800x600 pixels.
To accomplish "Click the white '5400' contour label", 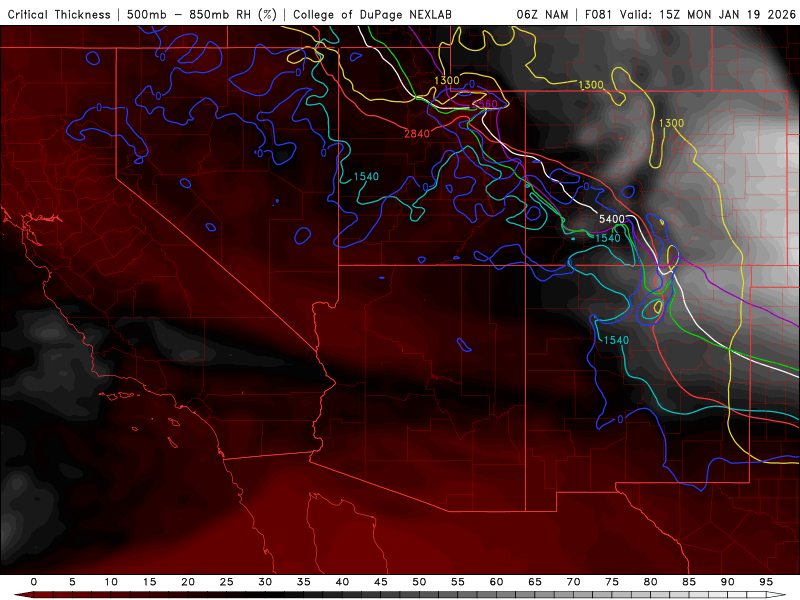I will [611, 219].
